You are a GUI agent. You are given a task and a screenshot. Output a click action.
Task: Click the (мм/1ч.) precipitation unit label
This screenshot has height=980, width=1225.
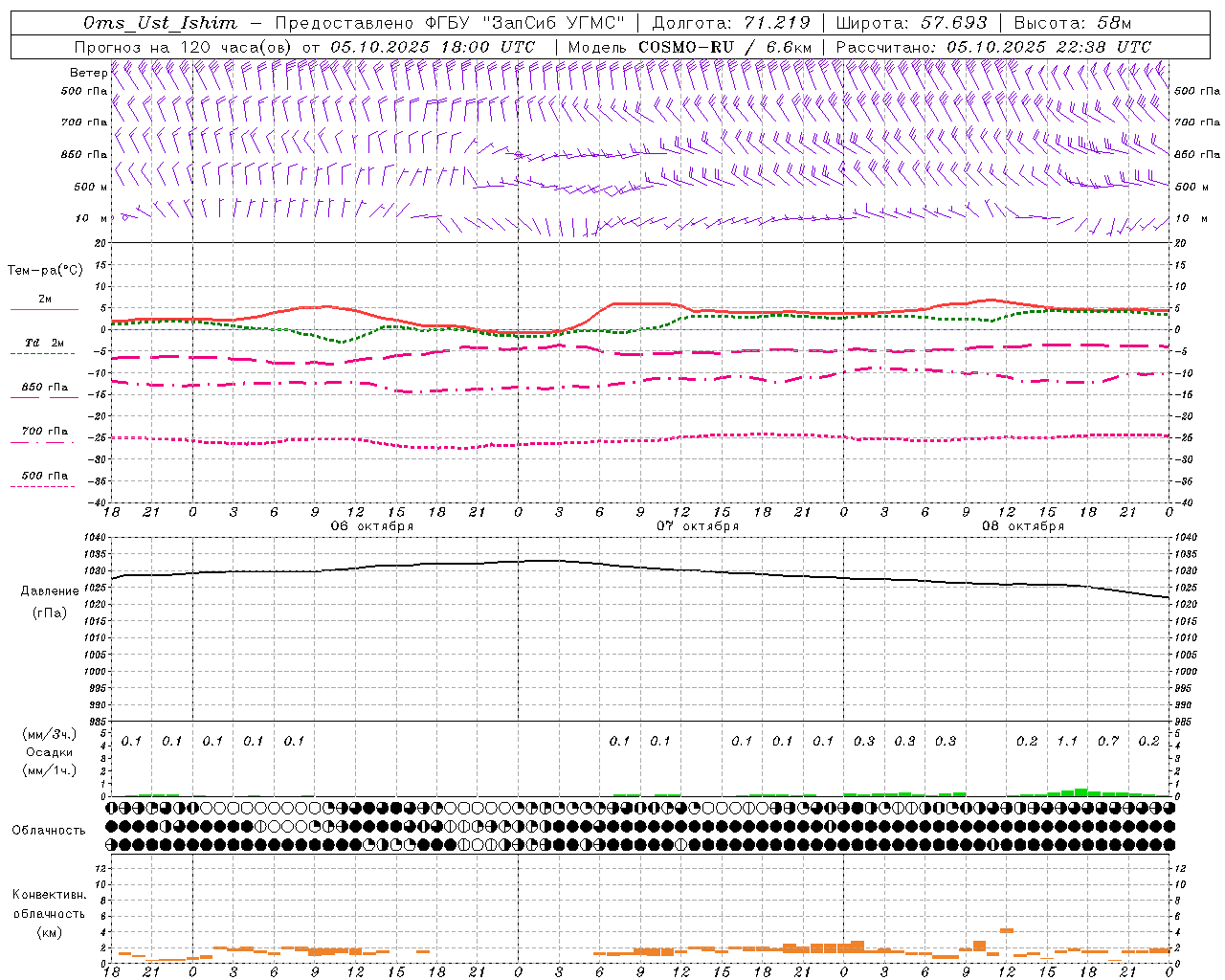[50, 770]
